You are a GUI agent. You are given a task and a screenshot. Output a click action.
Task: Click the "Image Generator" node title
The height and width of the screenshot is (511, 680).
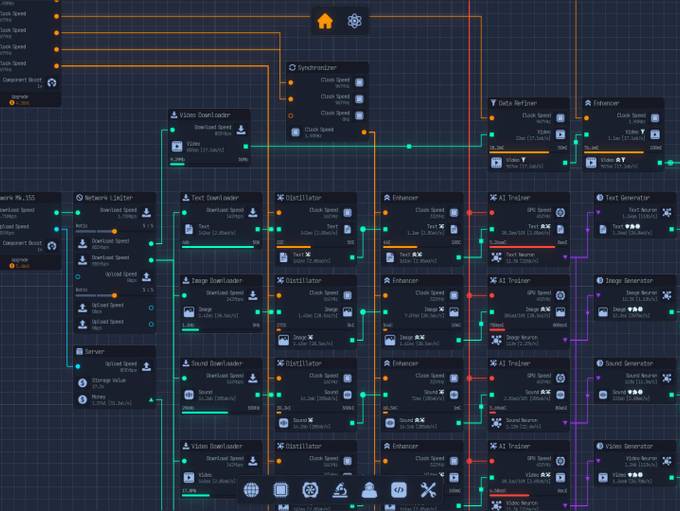(x=629, y=281)
